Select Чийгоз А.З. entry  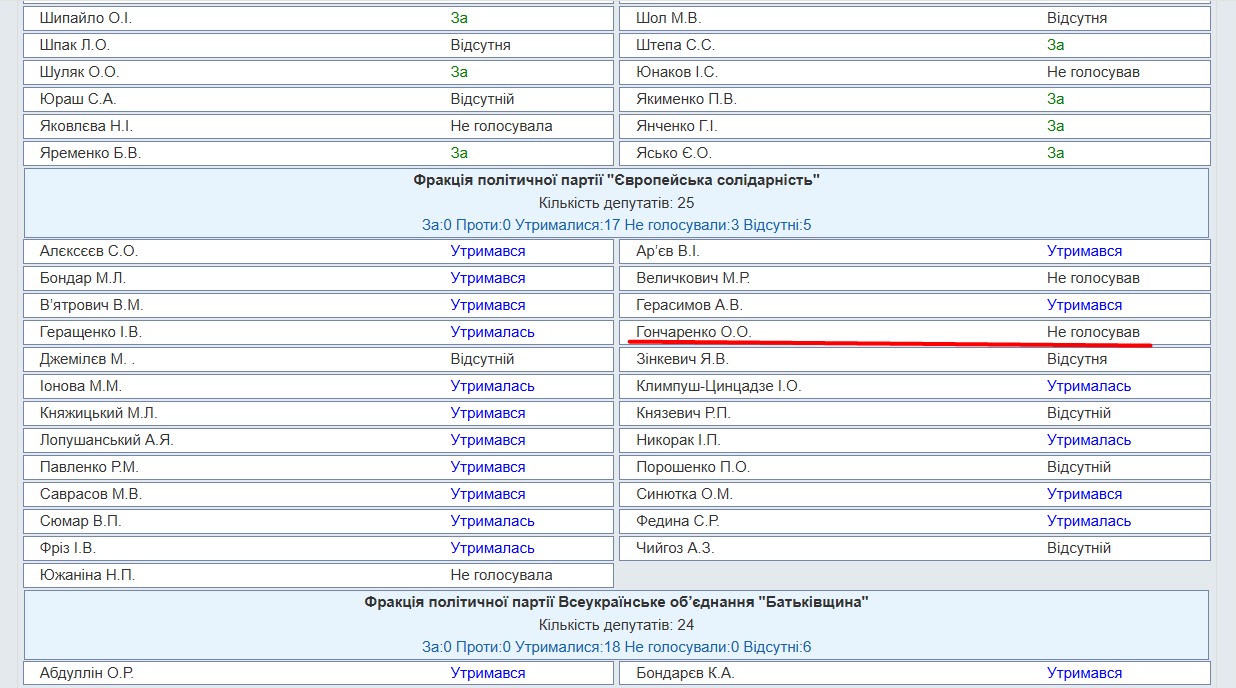(675, 548)
